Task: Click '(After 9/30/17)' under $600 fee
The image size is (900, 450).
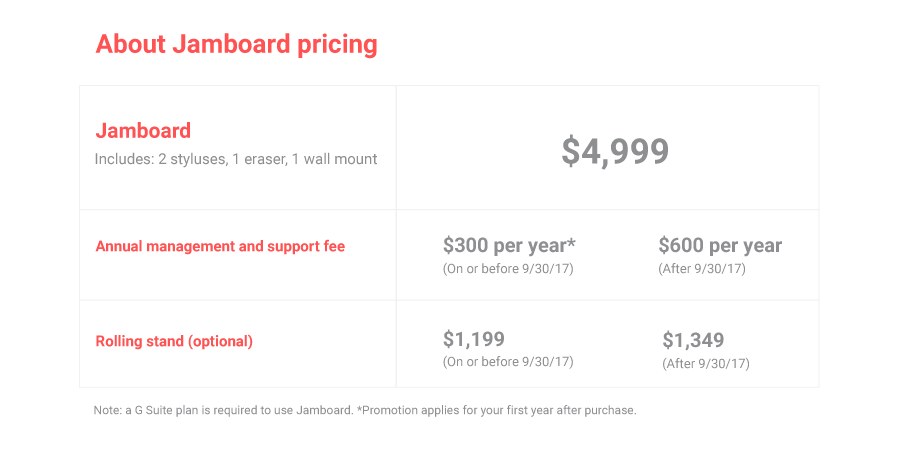Action: [704, 269]
